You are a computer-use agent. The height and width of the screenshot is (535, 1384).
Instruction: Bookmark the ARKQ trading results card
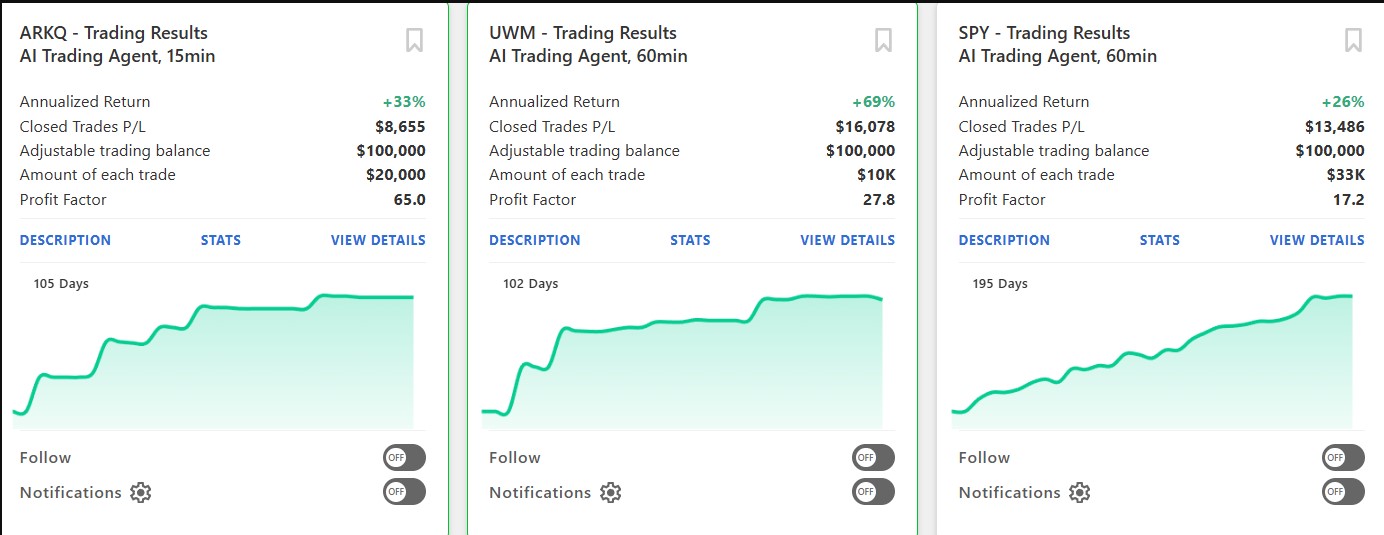(x=414, y=41)
